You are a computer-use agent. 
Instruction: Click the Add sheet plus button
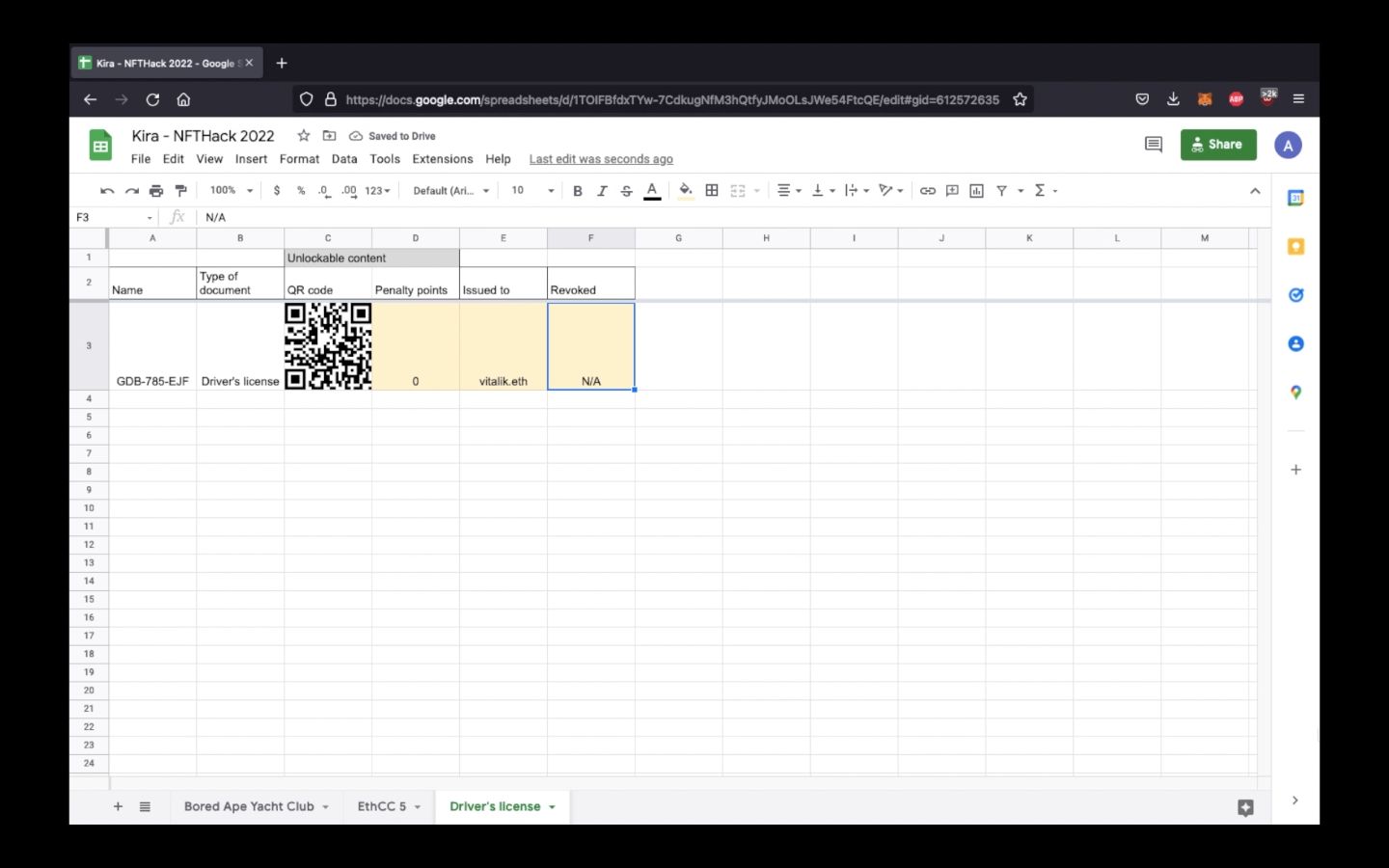click(x=118, y=806)
